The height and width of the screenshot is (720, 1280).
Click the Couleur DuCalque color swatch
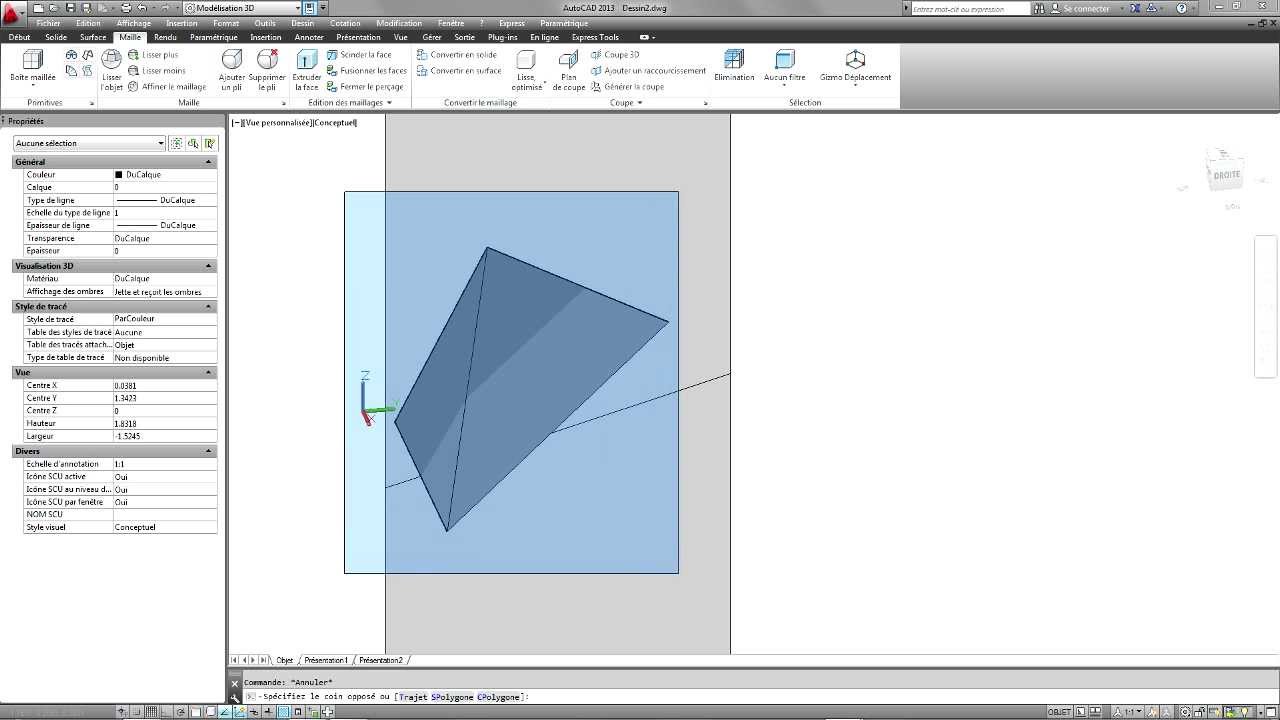pos(119,175)
